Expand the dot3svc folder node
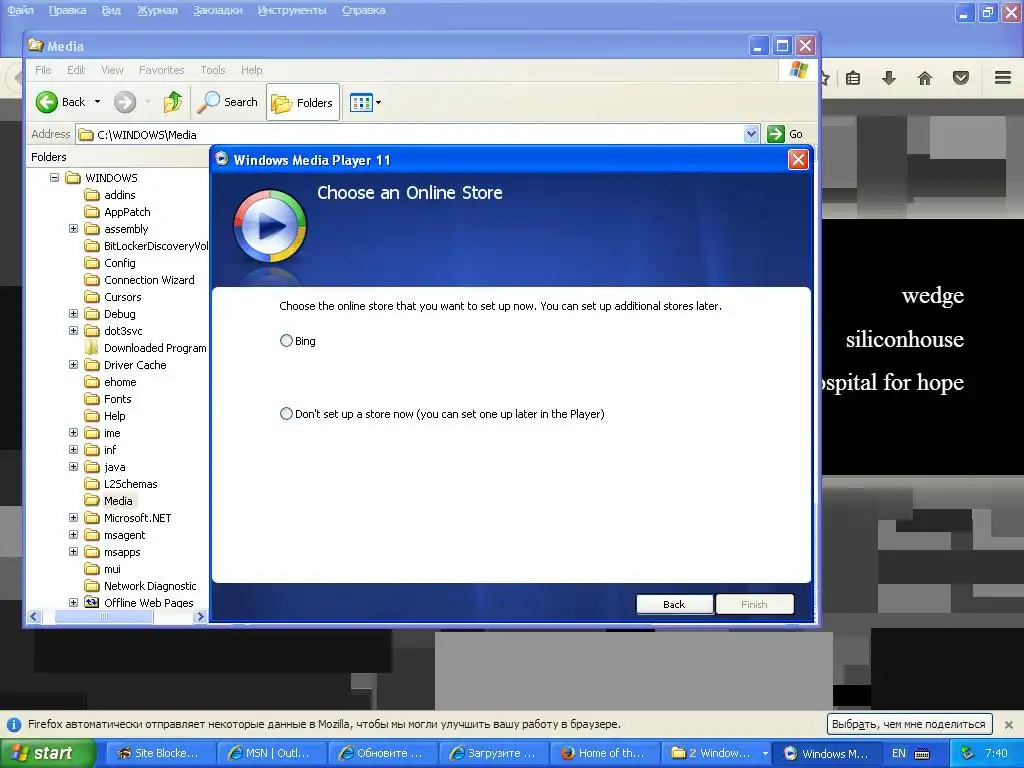Viewport: 1024px width, 768px height. (73, 330)
